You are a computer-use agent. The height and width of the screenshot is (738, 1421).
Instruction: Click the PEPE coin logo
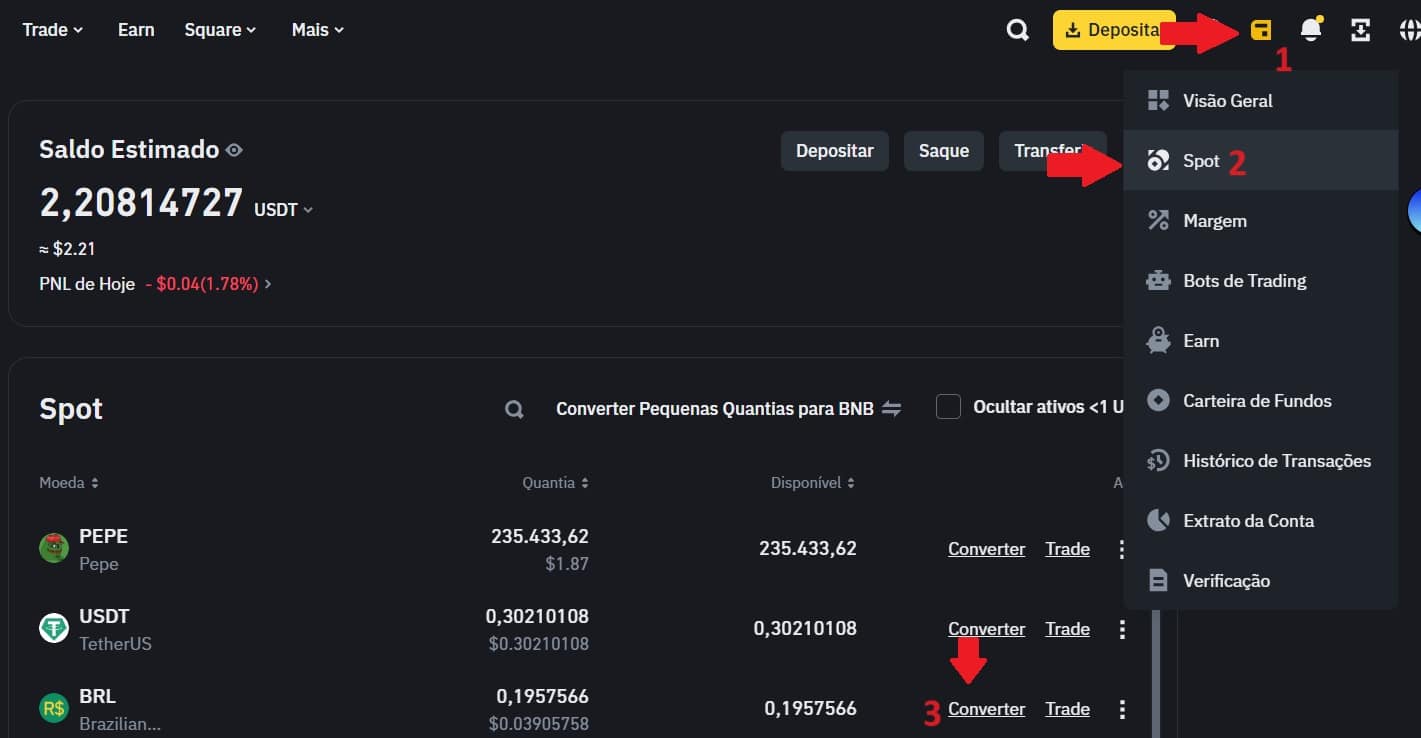coord(54,548)
